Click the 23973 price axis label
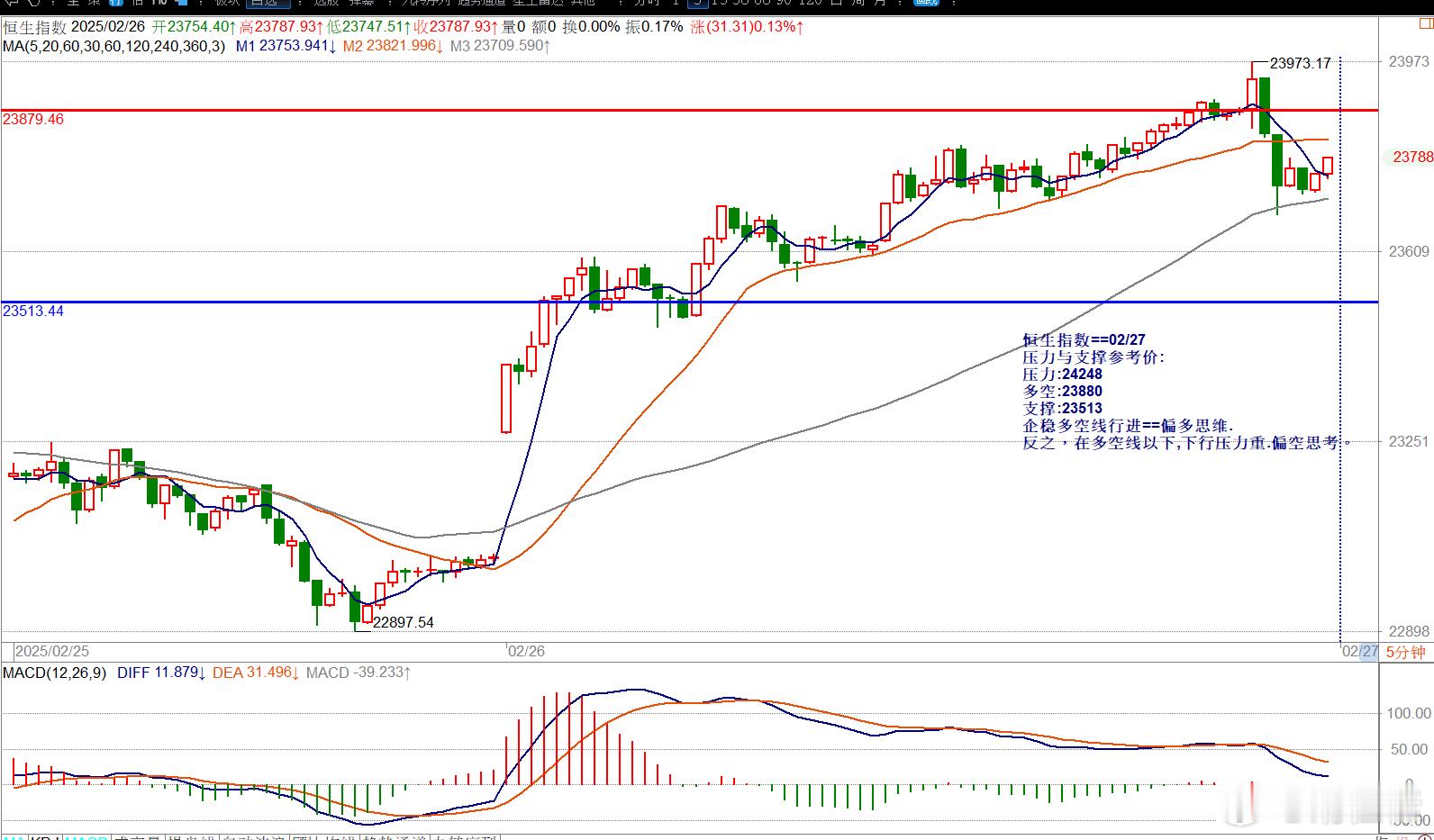Viewport: 1434px width, 840px height. pos(1409,61)
